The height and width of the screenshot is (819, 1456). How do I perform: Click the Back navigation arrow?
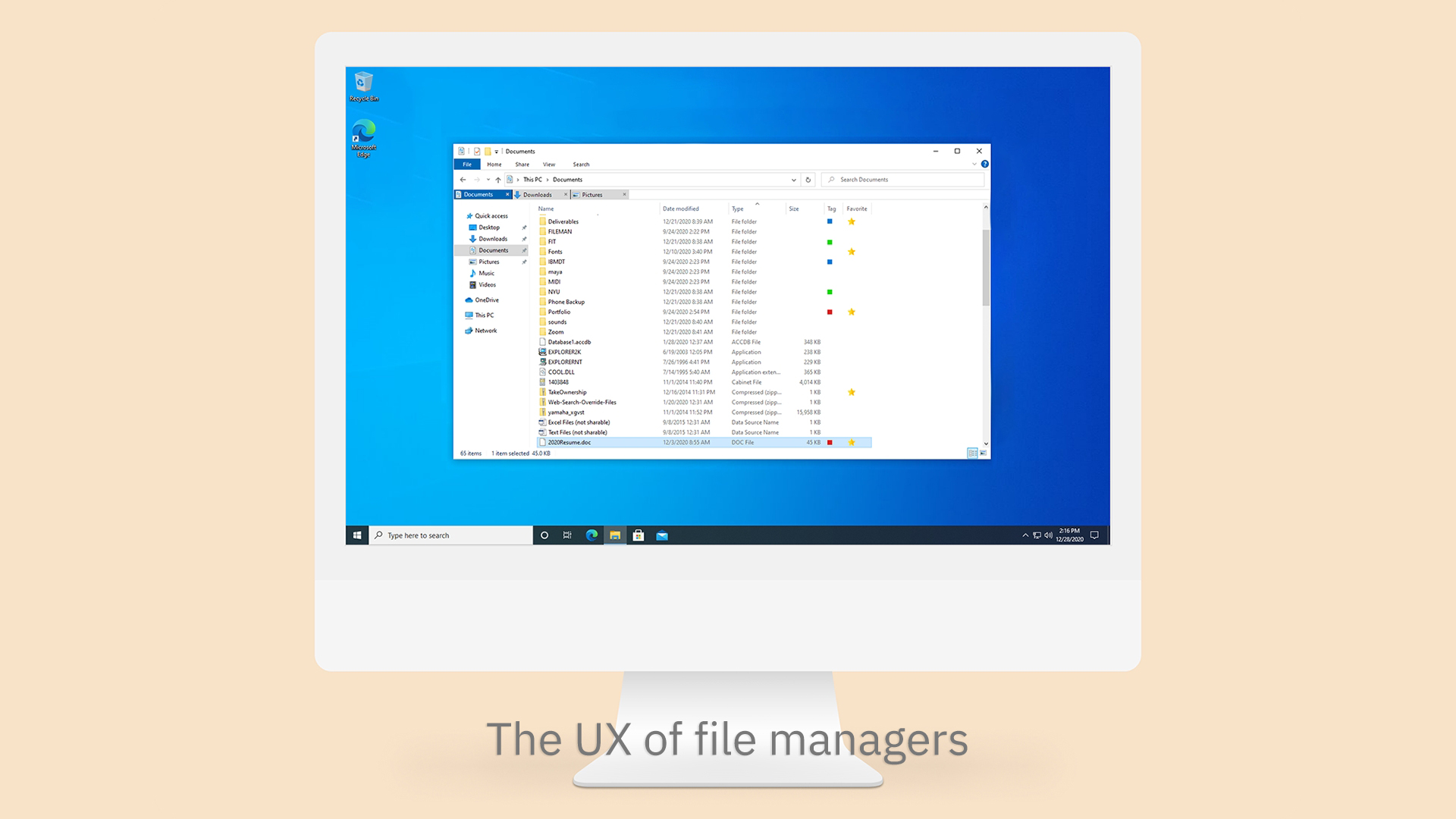coord(463,180)
